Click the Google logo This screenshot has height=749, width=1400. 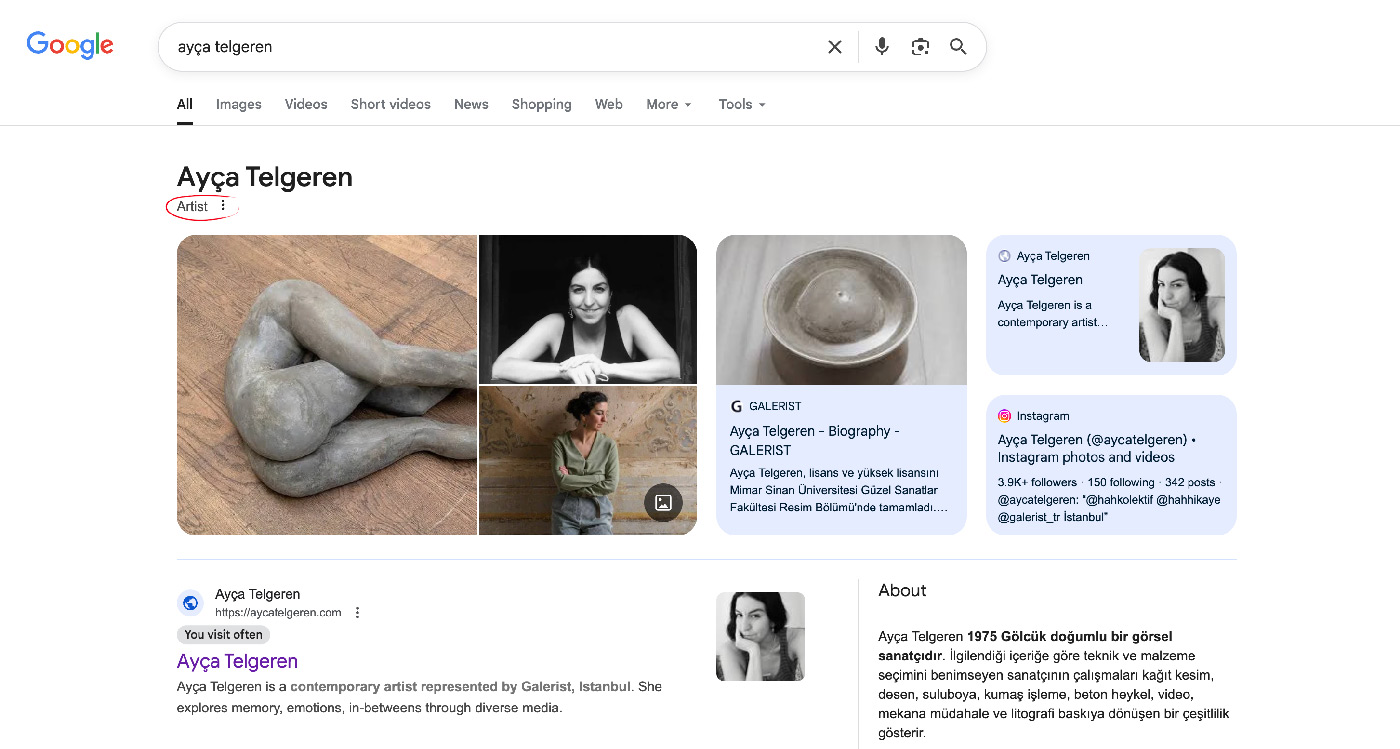(70, 46)
